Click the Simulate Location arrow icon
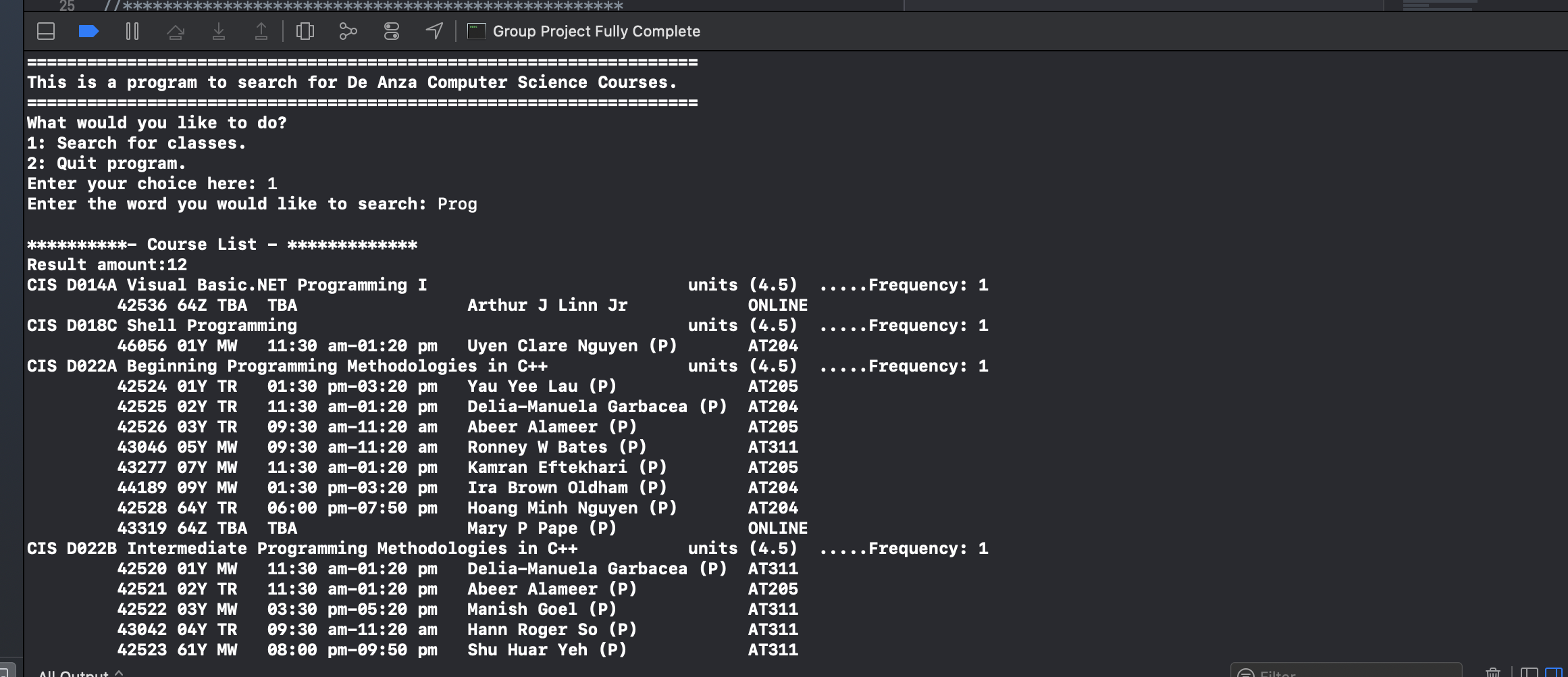 click(x=434, y=31)
